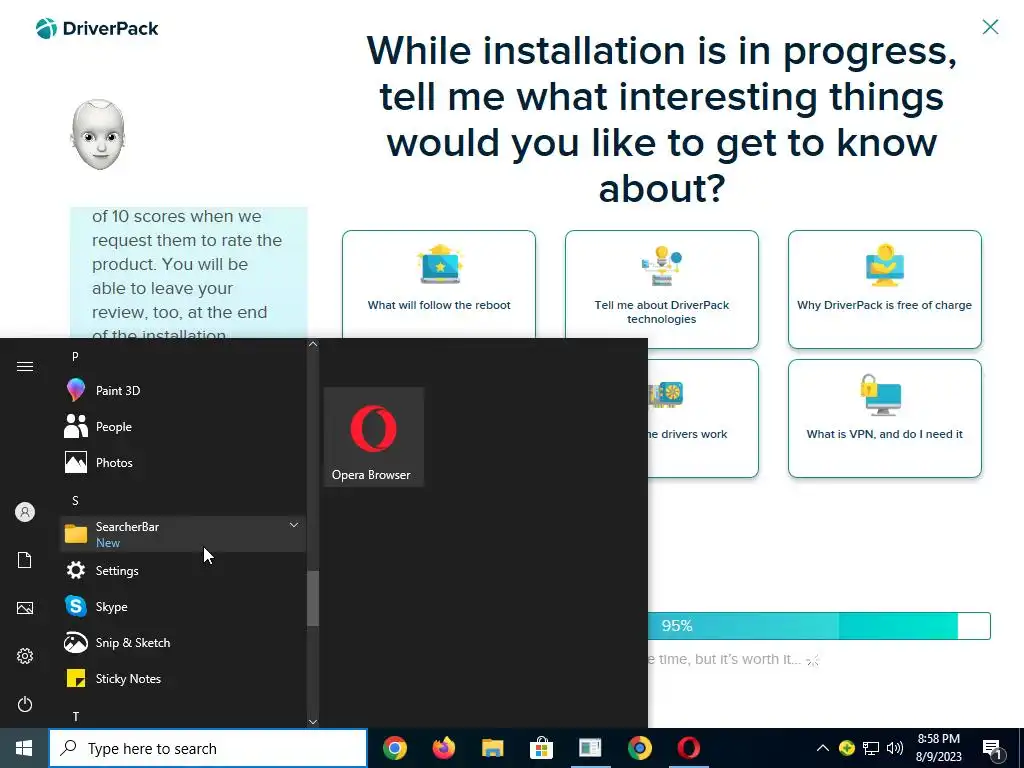
Task: Select What is VPN, and do I need it
Action: [884, 419]
